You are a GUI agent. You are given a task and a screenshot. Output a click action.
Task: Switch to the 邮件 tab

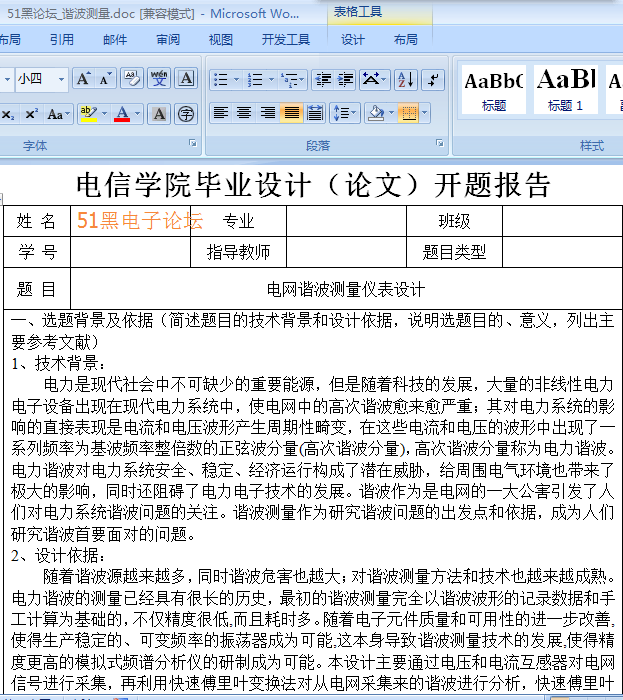point(115,40)
